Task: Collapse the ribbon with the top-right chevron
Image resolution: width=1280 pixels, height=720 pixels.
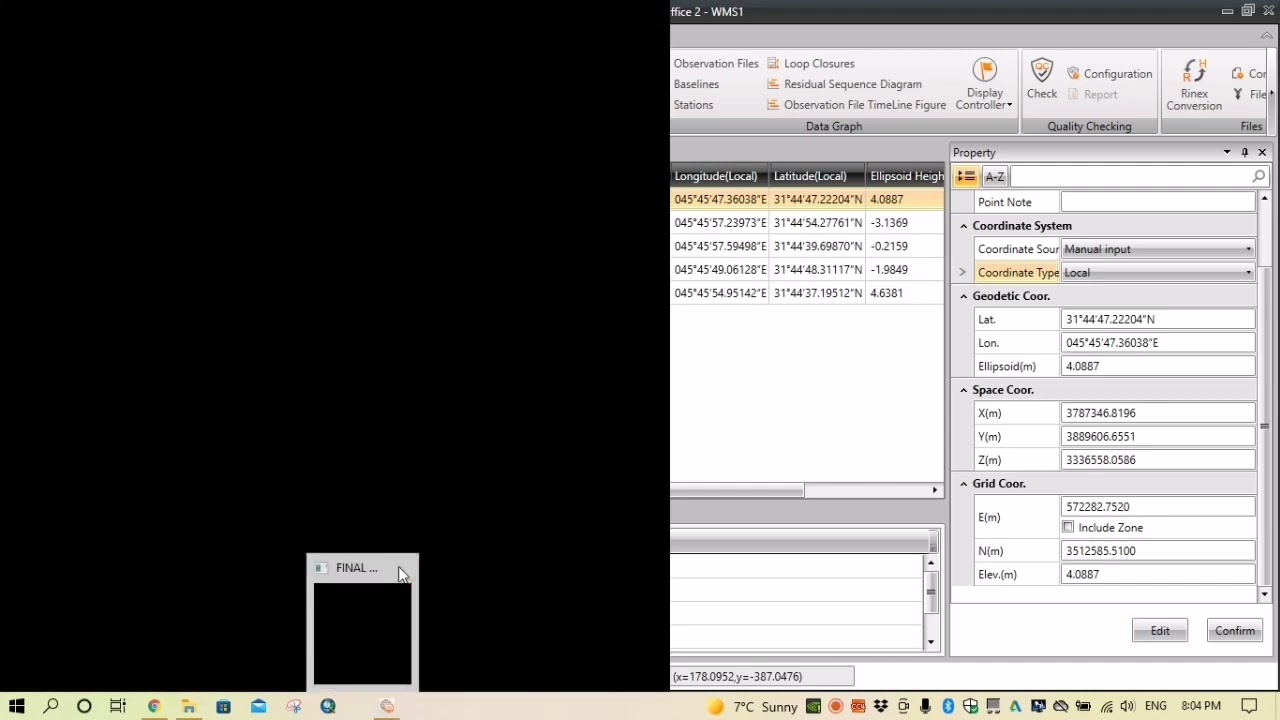Action: [1268, 35]
